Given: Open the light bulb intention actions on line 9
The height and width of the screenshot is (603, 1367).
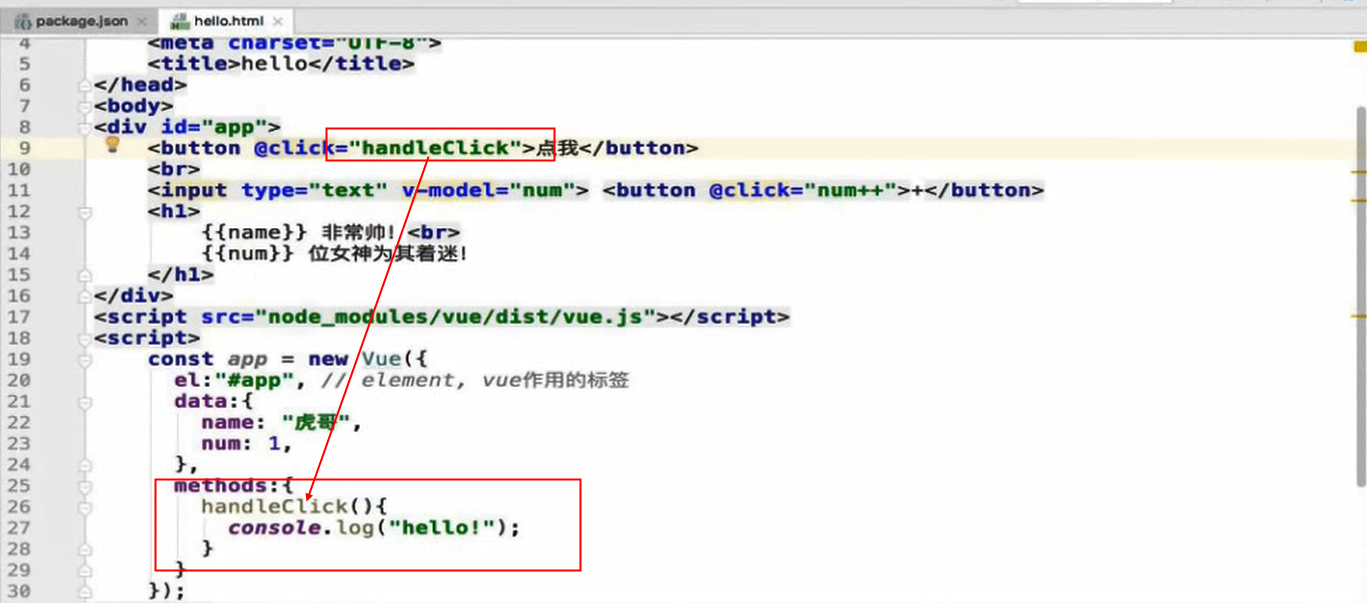Looking at the screenshot, I should [x=113, y=145].
